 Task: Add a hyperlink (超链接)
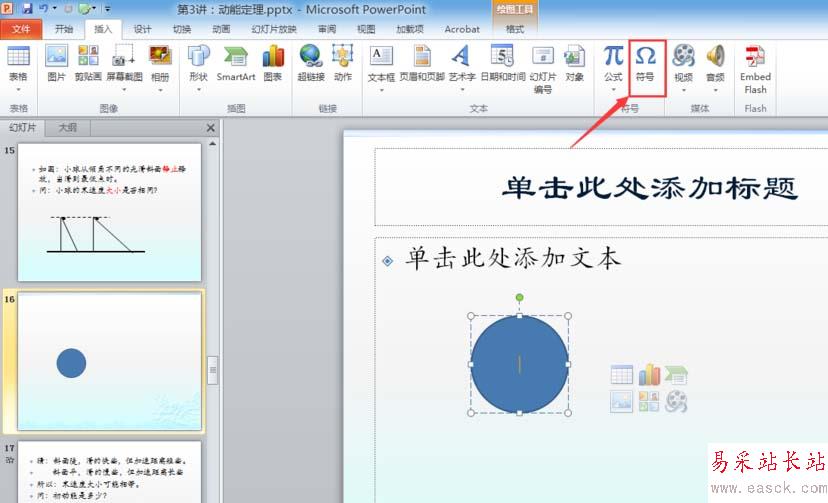(x=311, y=63)
